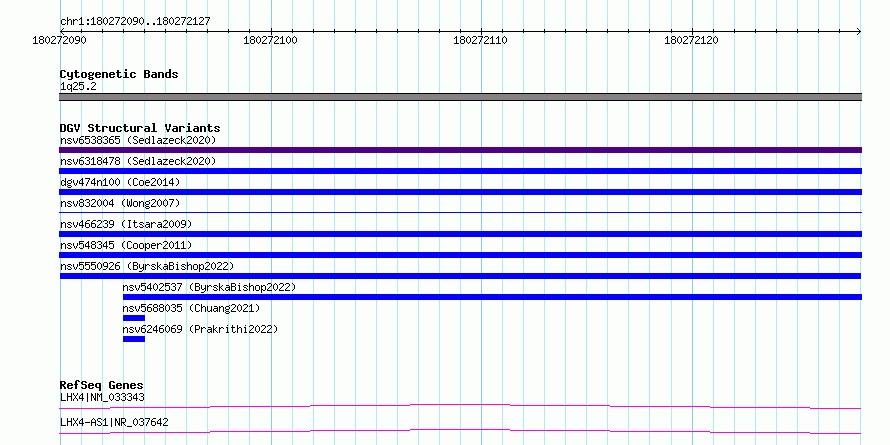Screen dimensions: 890x445
Task: Click the RefSeq Genes track title
Action: (x=102, y=385)
